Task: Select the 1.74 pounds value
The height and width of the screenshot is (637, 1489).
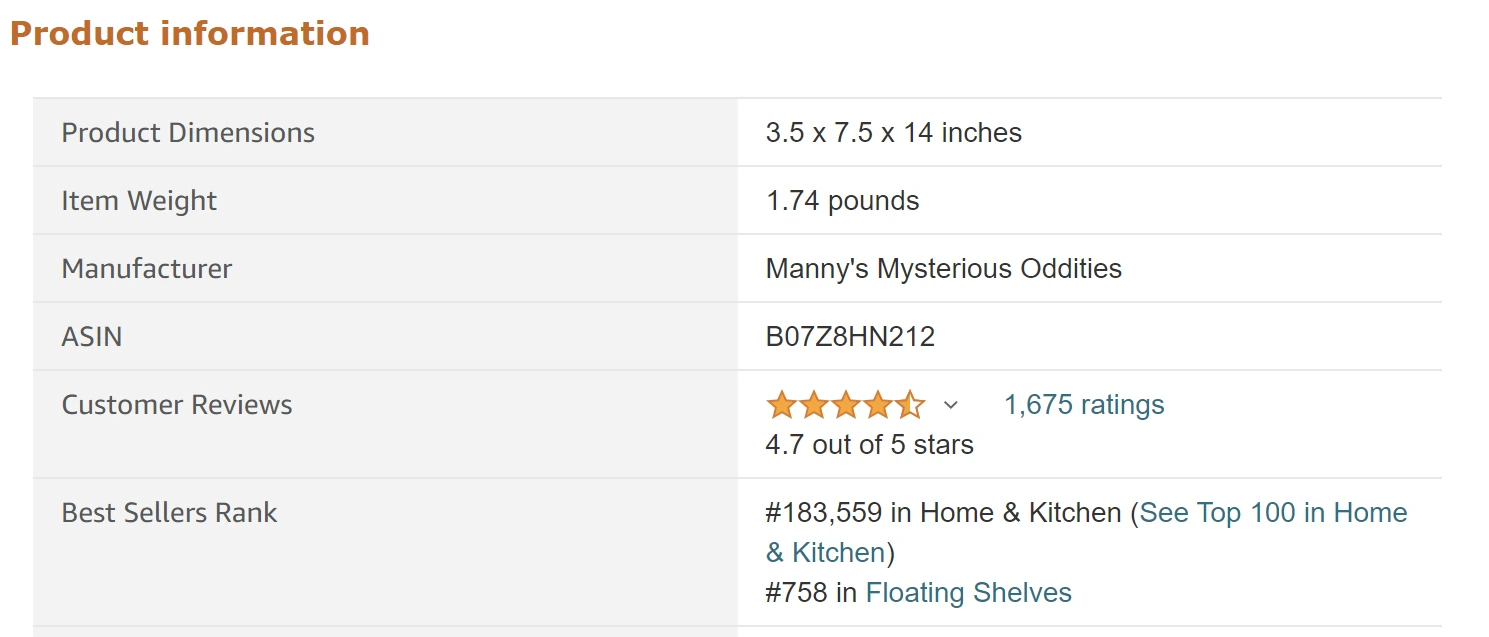Action: (x=842, y=201)
